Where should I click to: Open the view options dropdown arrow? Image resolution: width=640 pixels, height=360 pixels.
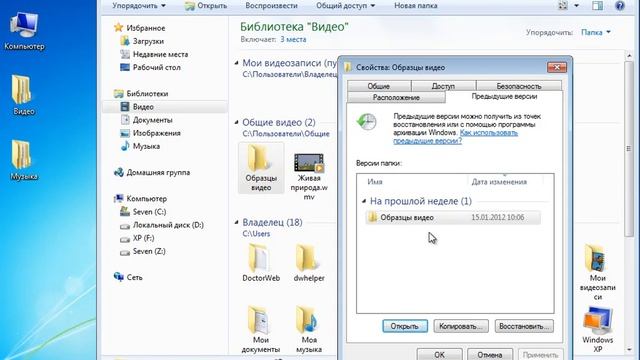576,6
